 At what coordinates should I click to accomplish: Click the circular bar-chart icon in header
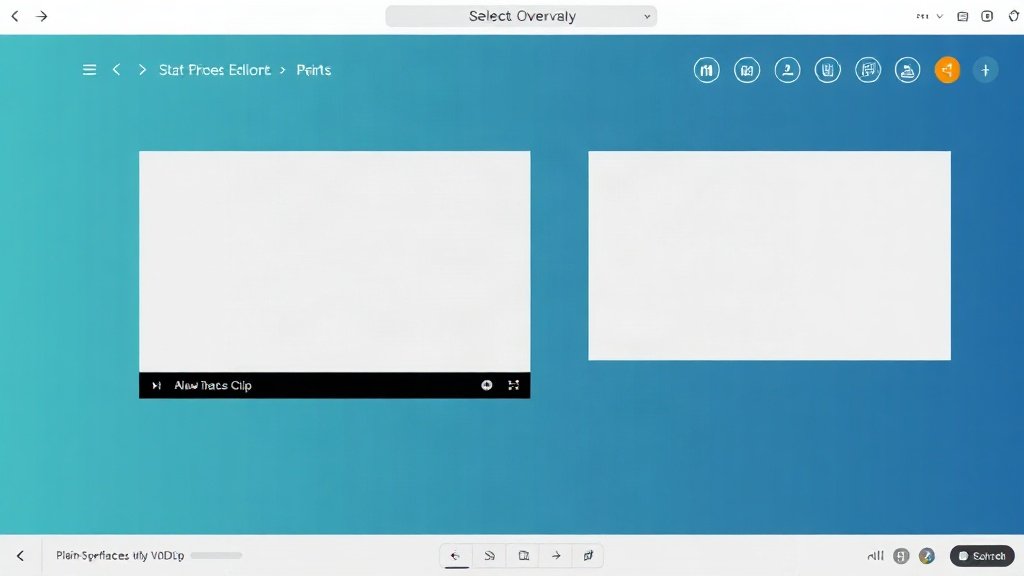pyautogui.click(x=707, y=70)
